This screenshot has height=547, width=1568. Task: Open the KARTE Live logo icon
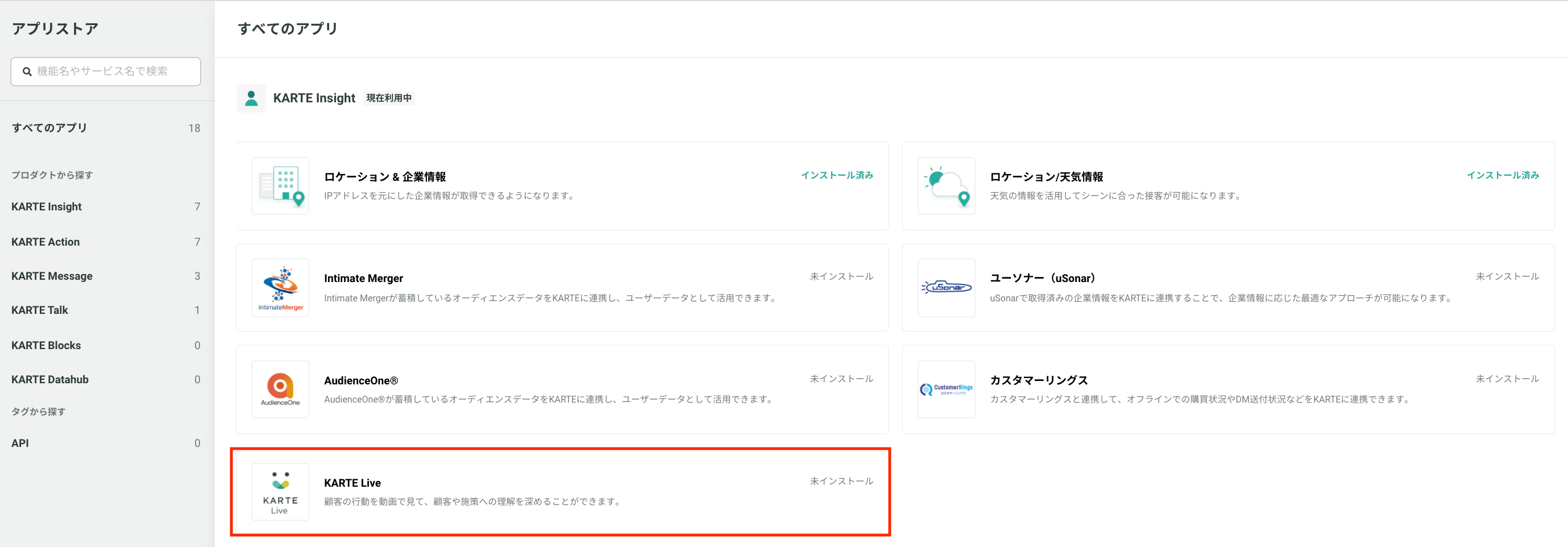click(x=280, y=492)
